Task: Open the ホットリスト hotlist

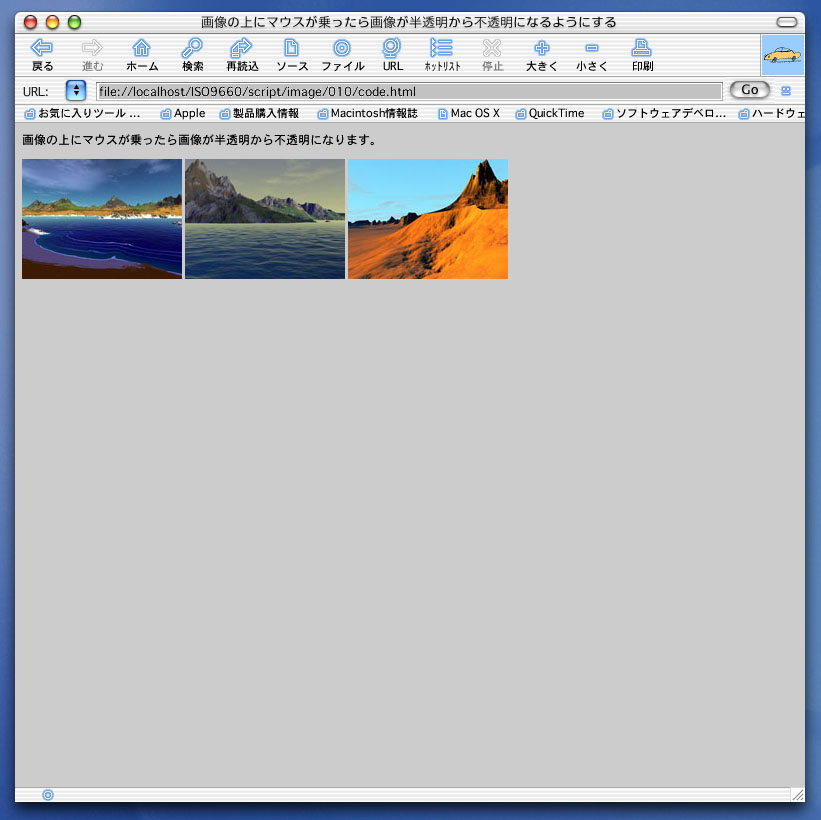Action: tap(442, 54)
